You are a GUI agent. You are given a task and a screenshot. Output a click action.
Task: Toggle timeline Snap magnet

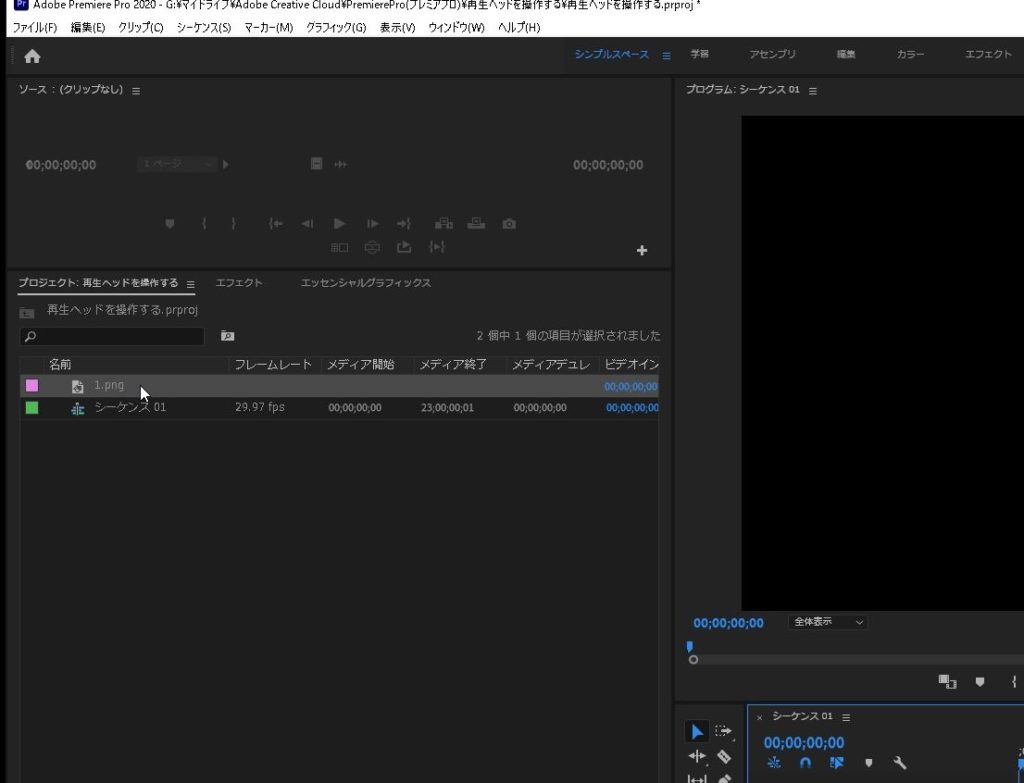805,763
